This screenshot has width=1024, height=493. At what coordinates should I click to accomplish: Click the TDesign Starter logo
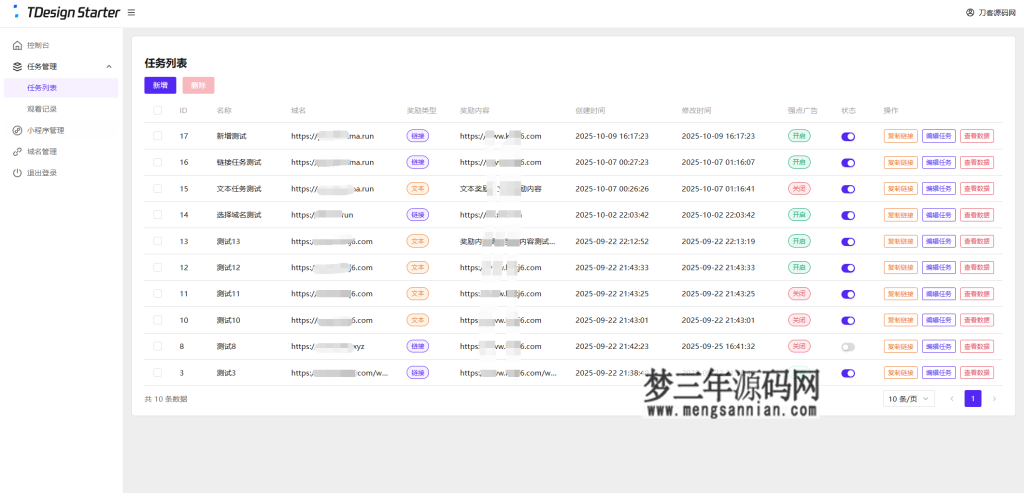(x=66, y=12)
